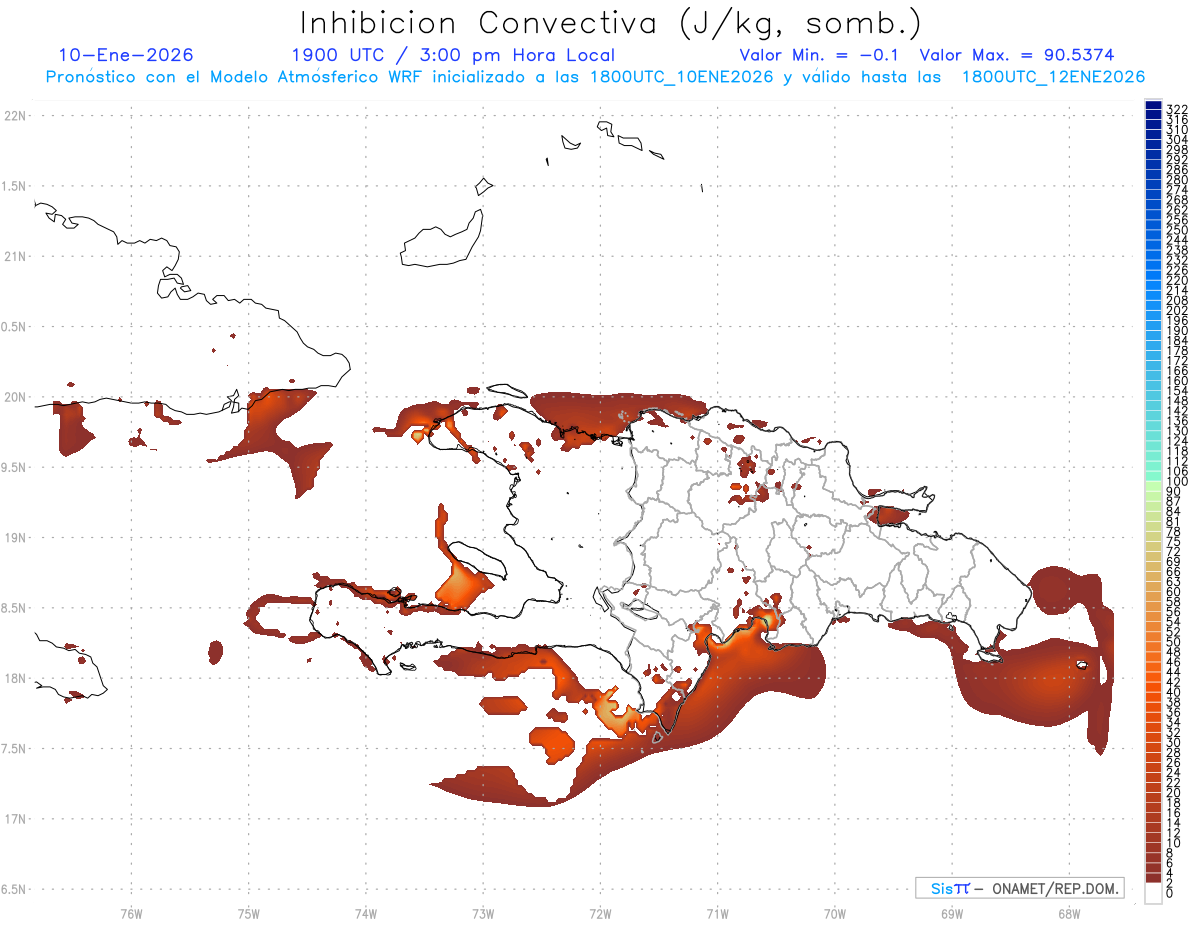Click the title 'Inhibicion Convectiva (J/kg, somb.)'
Image resolution: width=1200 pixels, height=927 pixels.
point(612,23)
